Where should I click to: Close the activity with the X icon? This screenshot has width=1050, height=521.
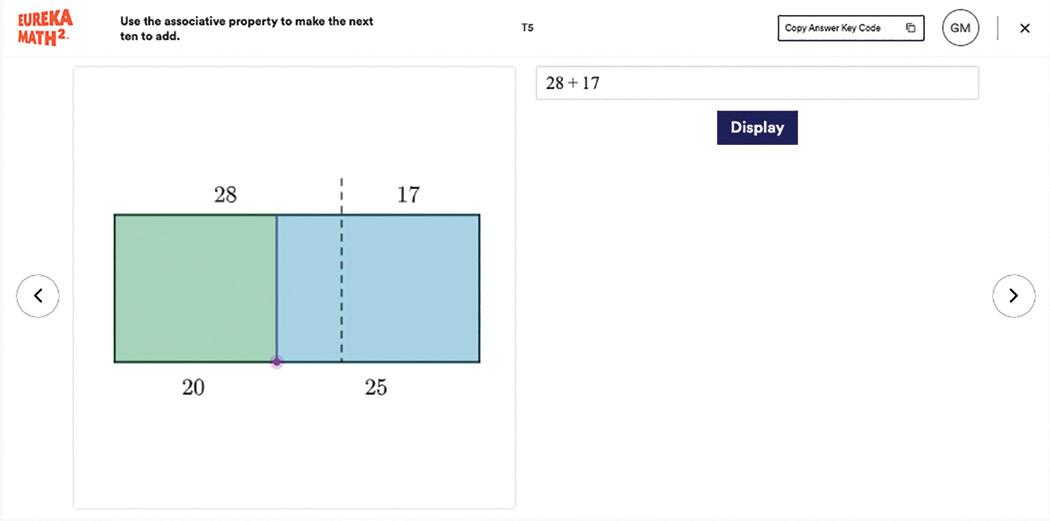pos(1024,28)
